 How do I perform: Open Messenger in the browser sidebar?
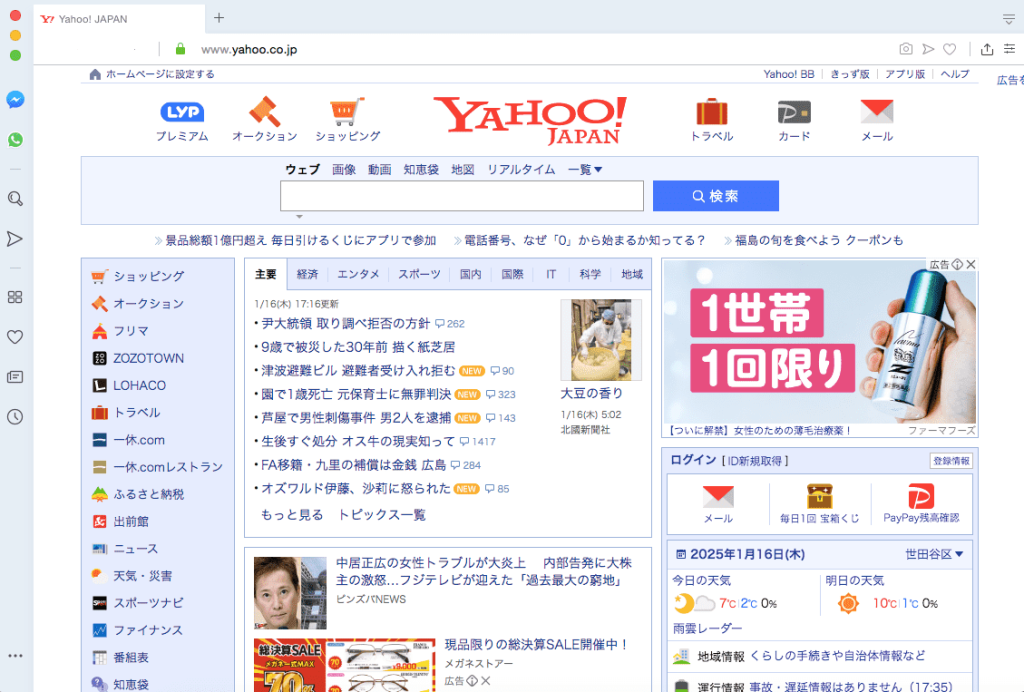(x=16, y=100)
